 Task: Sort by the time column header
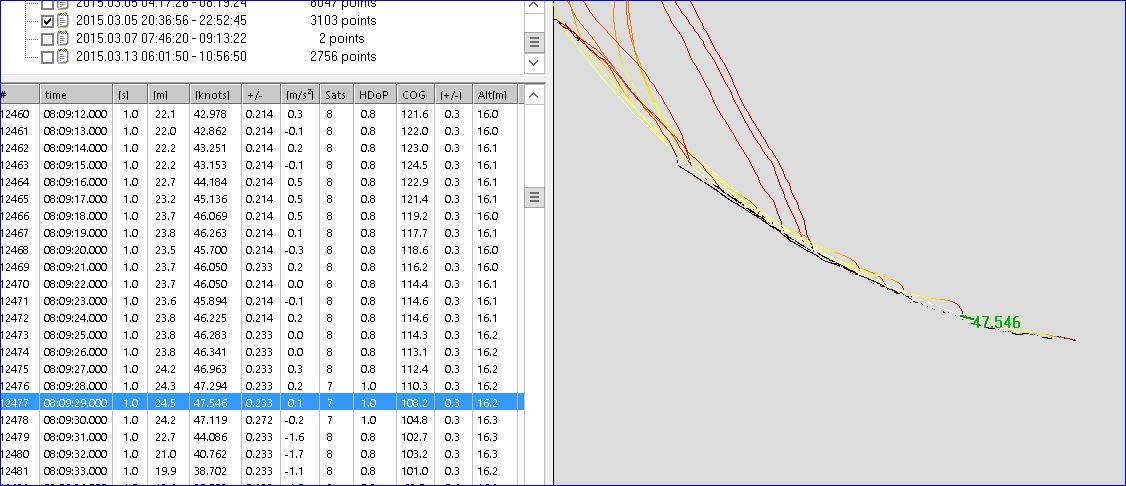pos(78,95)
